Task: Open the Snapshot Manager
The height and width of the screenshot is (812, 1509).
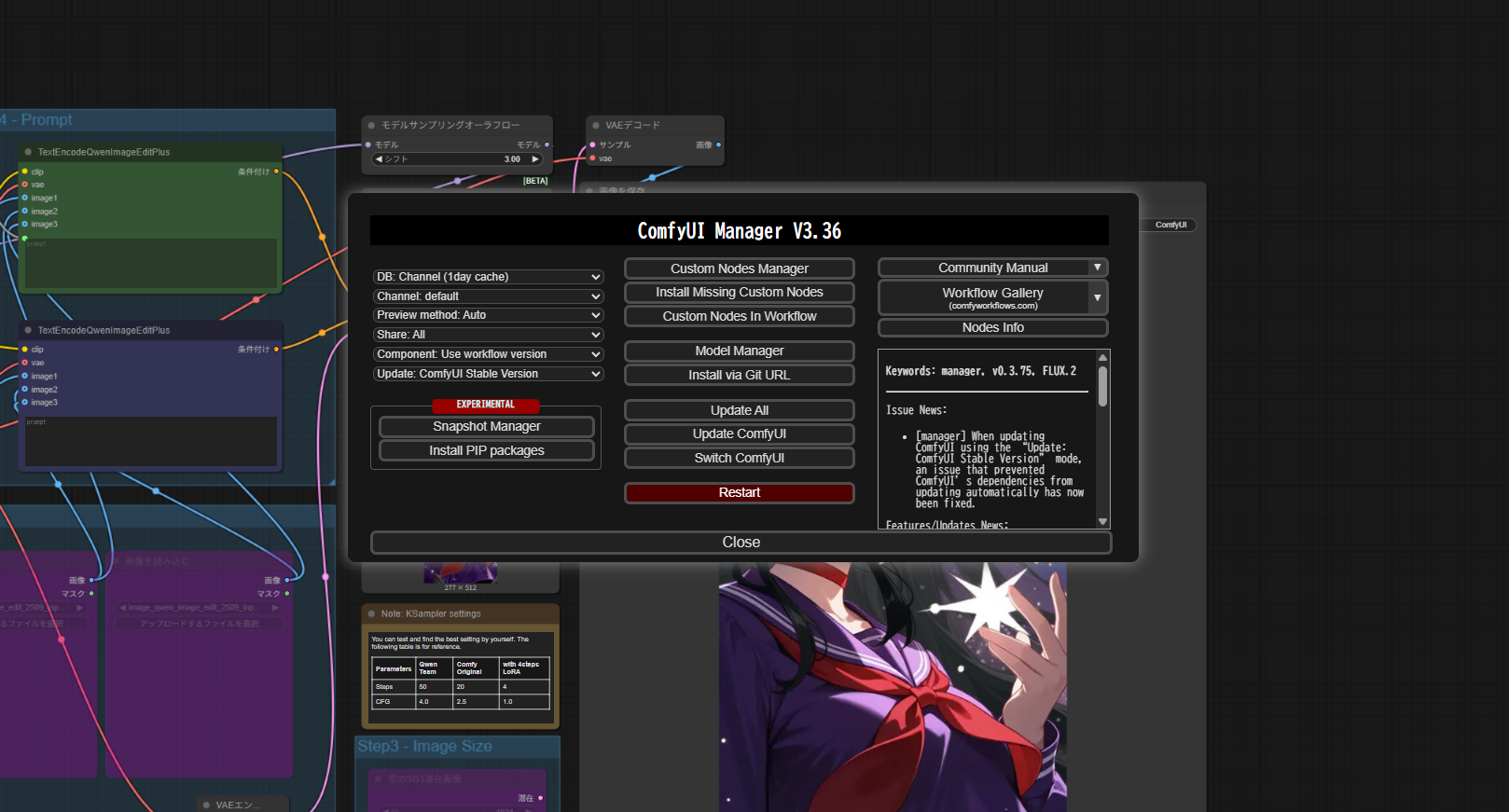Action: click(x=487, y=426)
